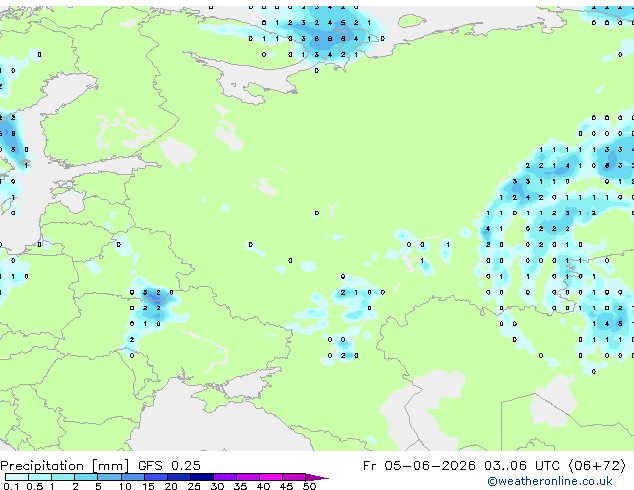Click the '0.1' legend scale label
634x490 pixels.
tap(11, 486)
